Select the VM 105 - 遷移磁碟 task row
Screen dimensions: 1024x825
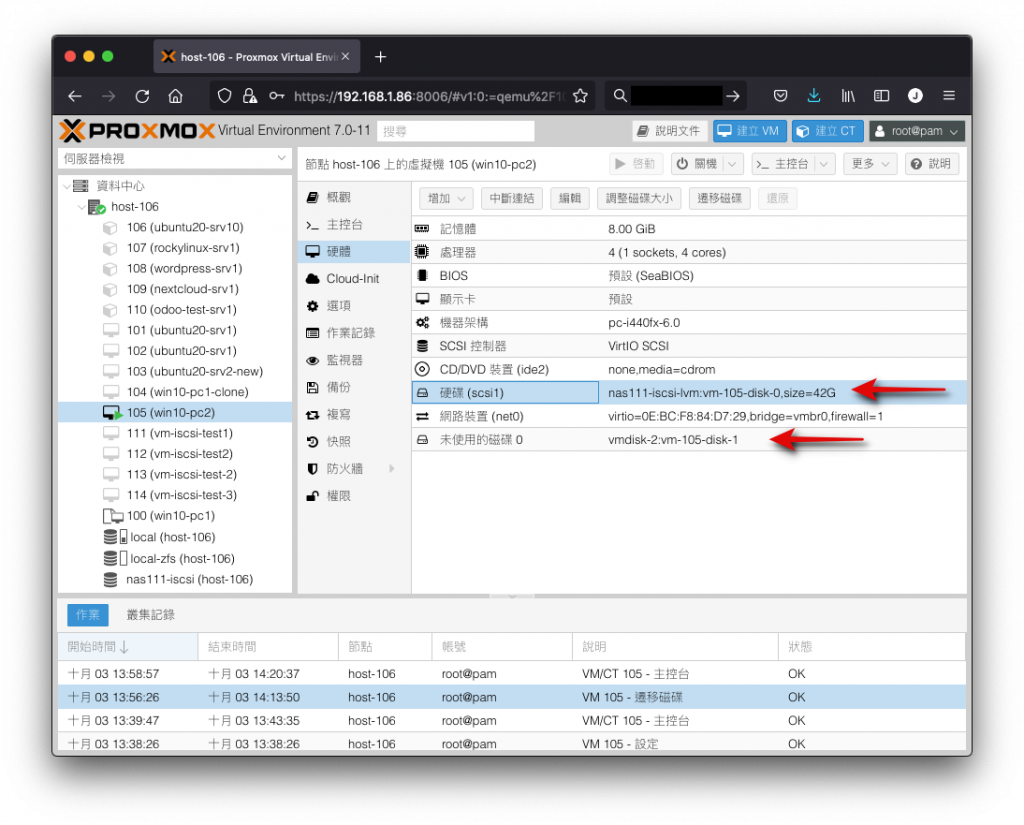coord(511,698)
